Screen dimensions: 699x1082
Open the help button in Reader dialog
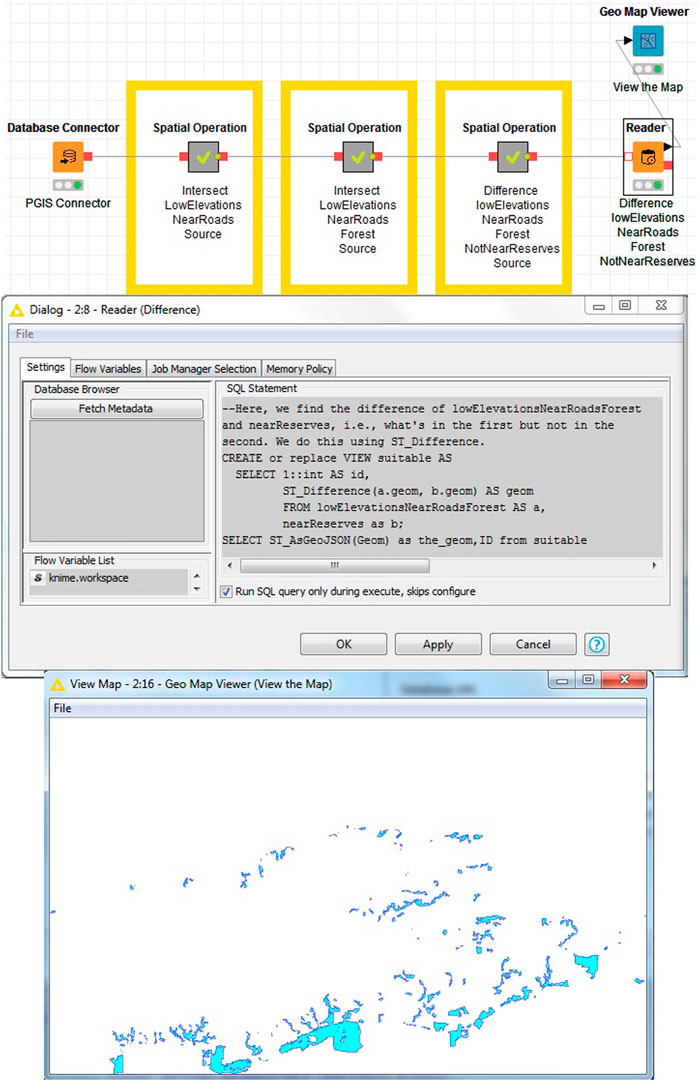[597, 645]
